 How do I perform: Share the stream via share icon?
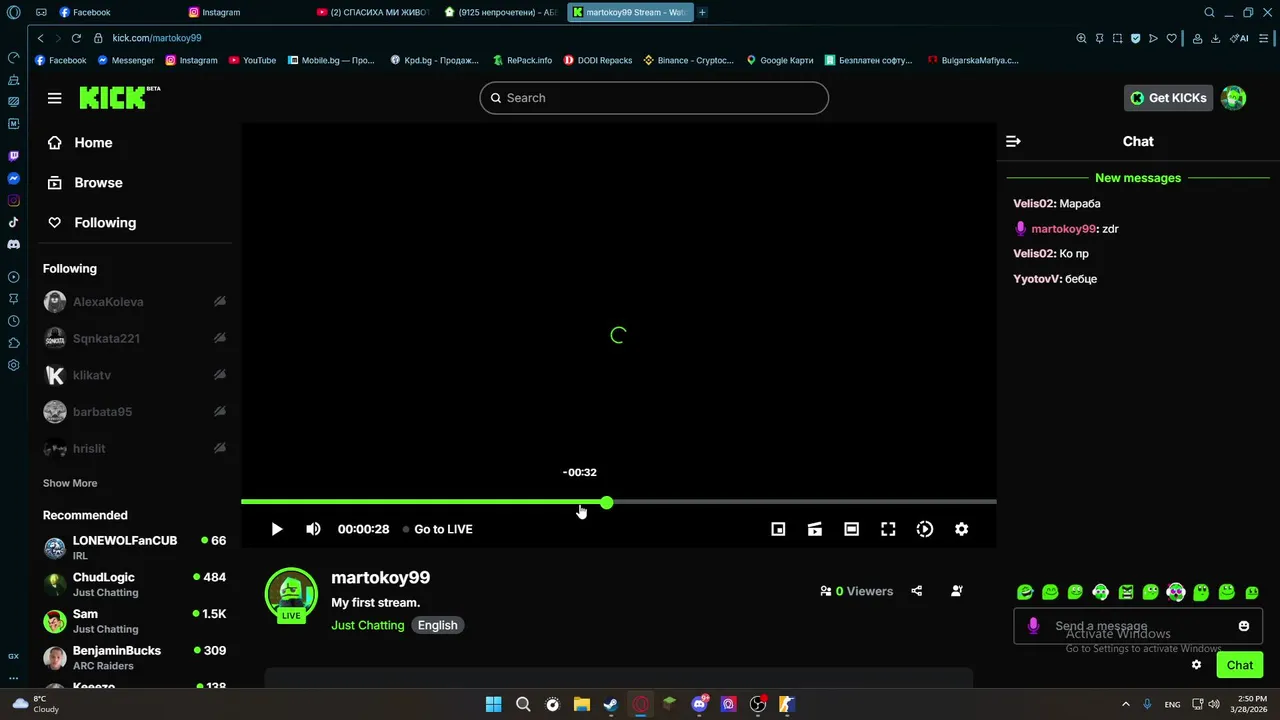pos(917,591)
